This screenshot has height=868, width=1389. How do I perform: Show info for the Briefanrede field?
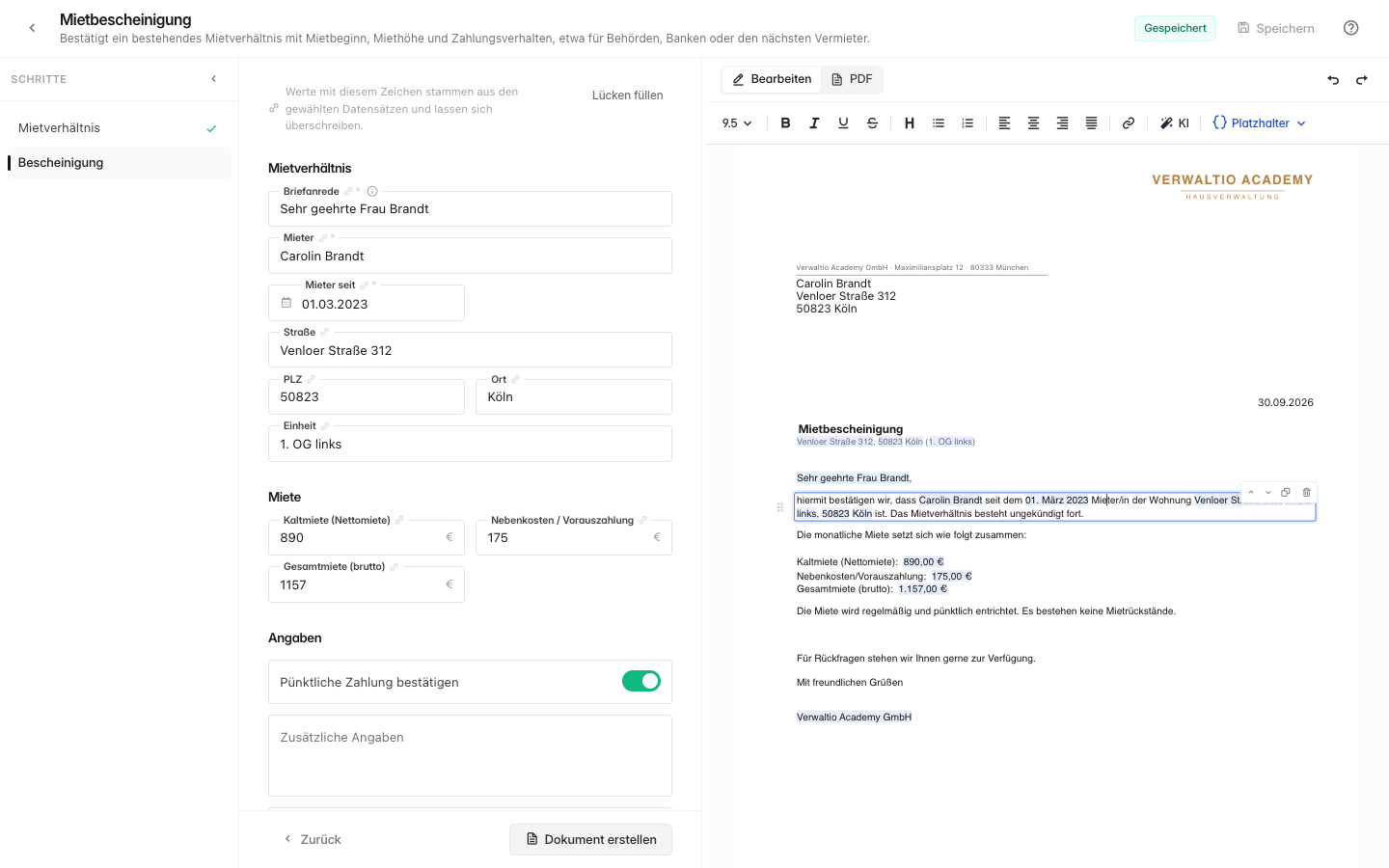coord(372,191)
